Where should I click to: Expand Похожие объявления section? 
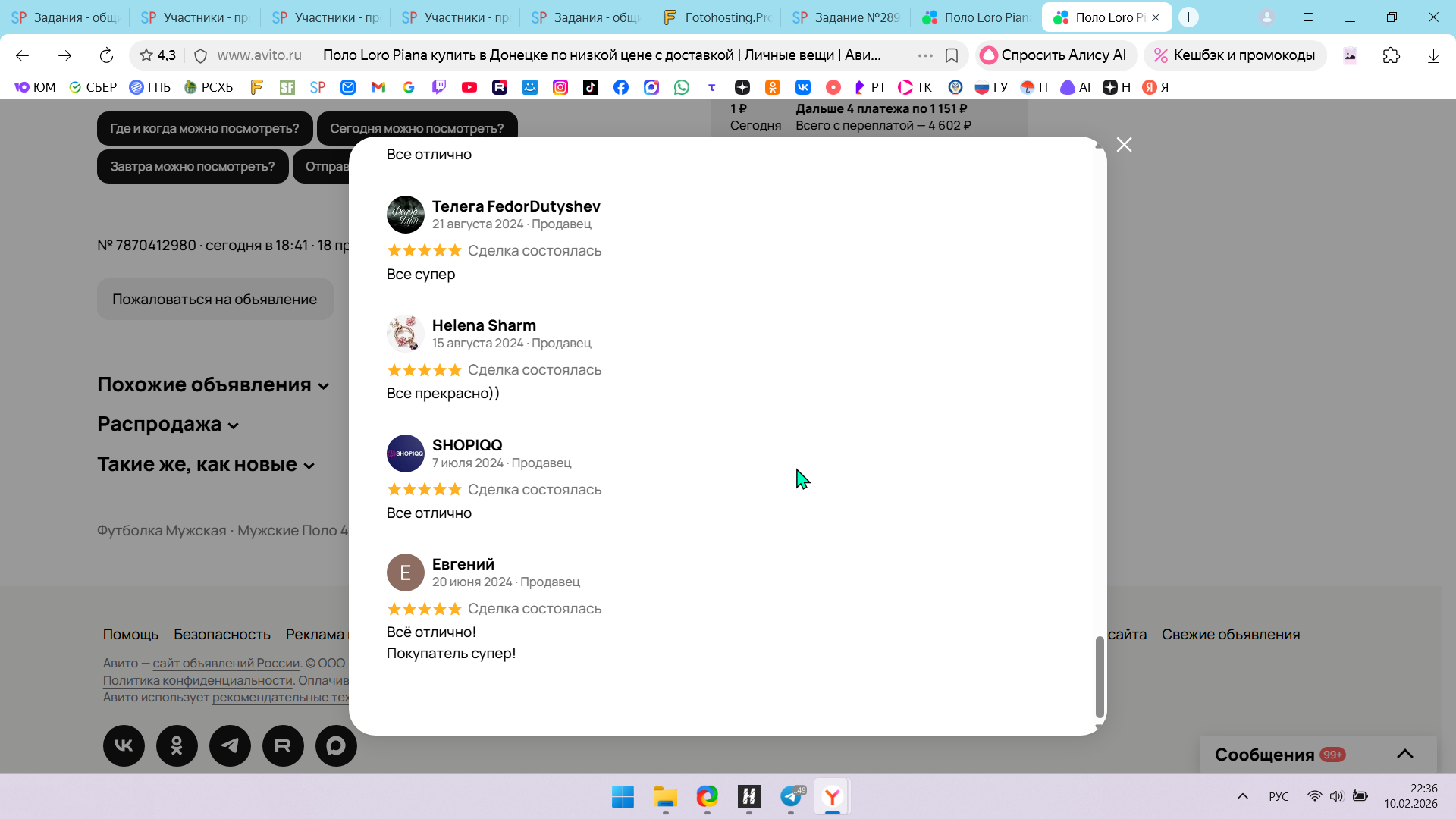[212, 385]
